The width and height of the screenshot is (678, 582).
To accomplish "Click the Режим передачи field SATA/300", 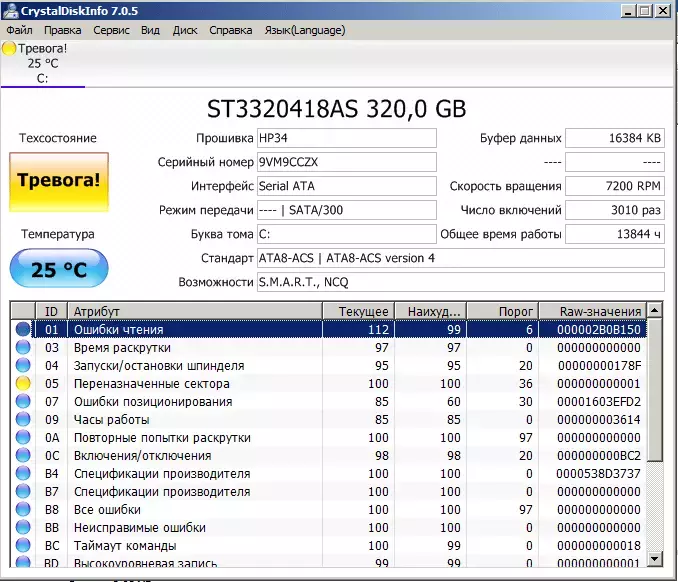I will click(x=347, y=210).
